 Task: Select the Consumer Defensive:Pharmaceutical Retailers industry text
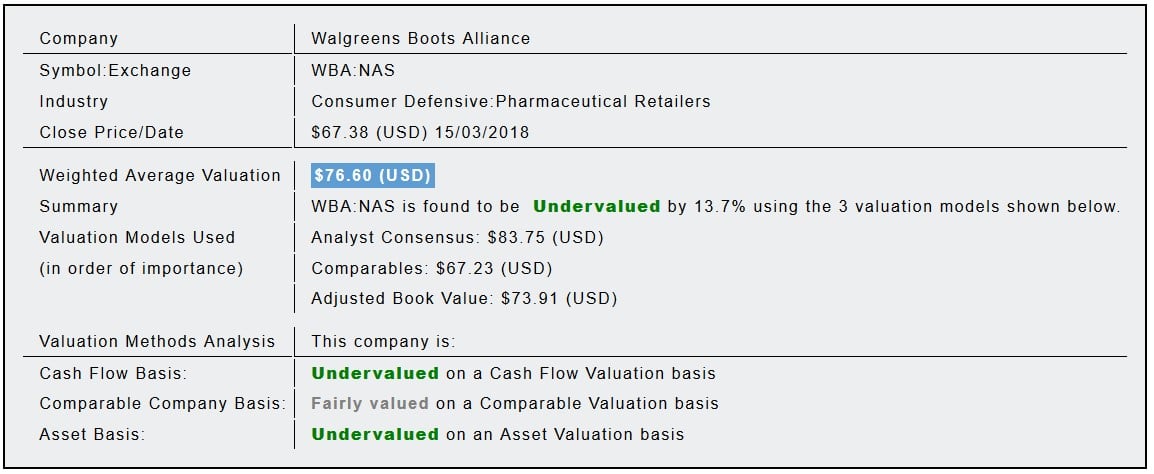point(510,102)
